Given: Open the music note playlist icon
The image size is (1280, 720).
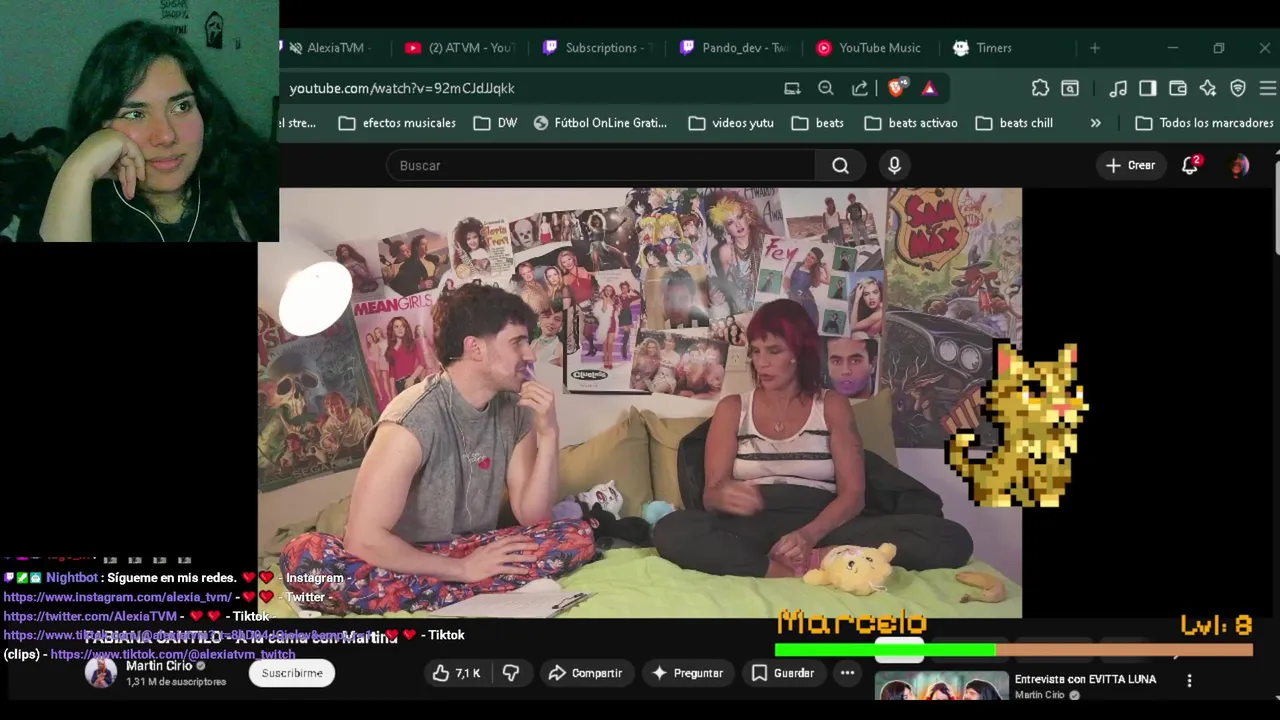Looking at the screenshot, I should tap(1118, 88).
